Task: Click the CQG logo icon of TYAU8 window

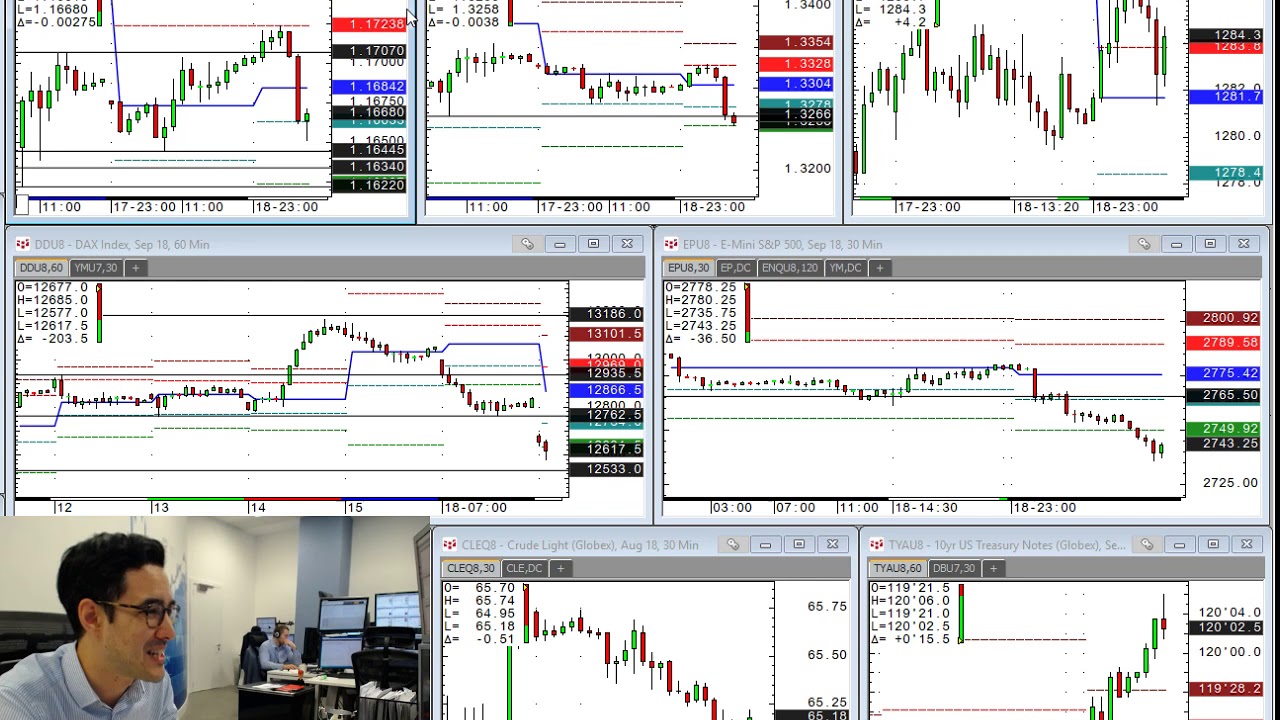Action: (x=877, y=544)
